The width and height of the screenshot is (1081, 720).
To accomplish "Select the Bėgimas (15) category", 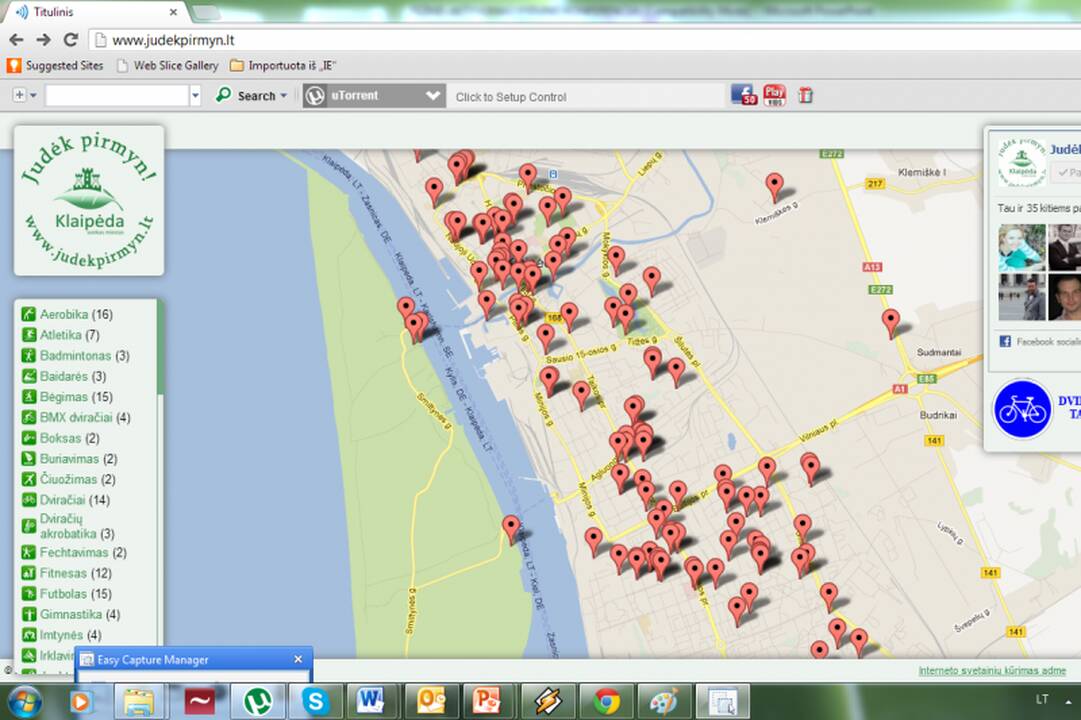I will click(x=76, y=397).
